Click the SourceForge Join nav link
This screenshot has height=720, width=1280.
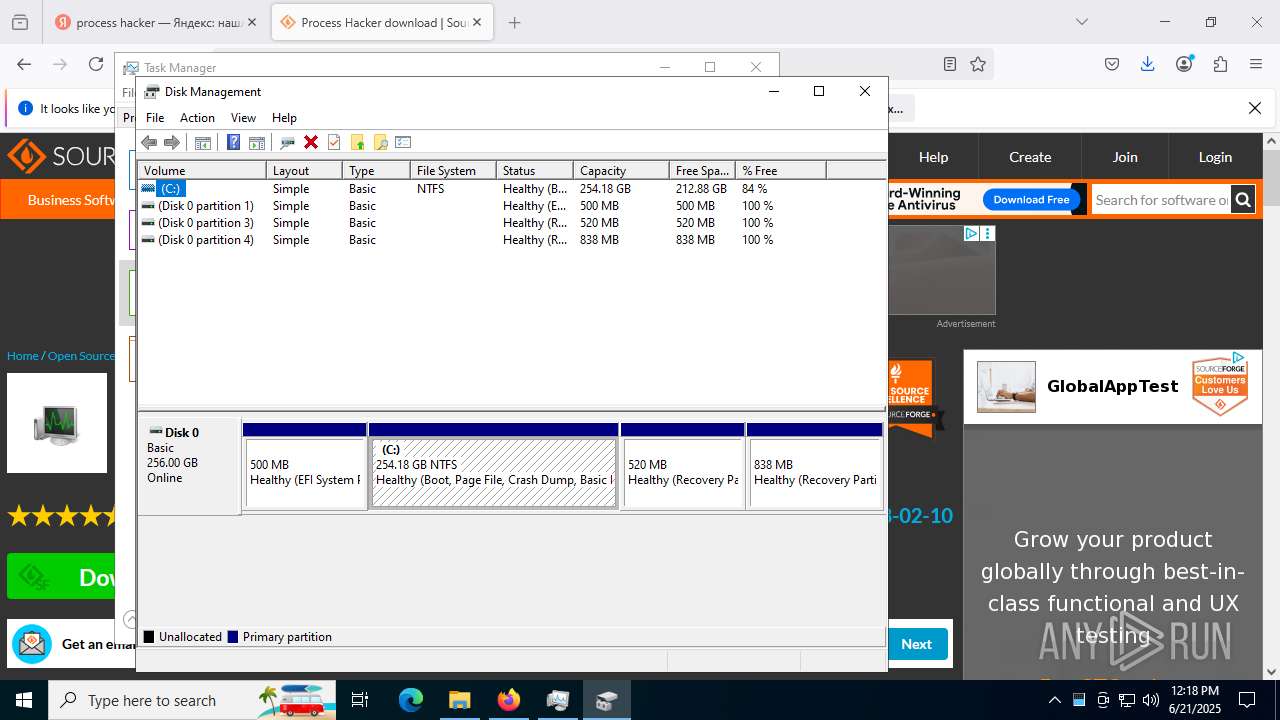1125,157
